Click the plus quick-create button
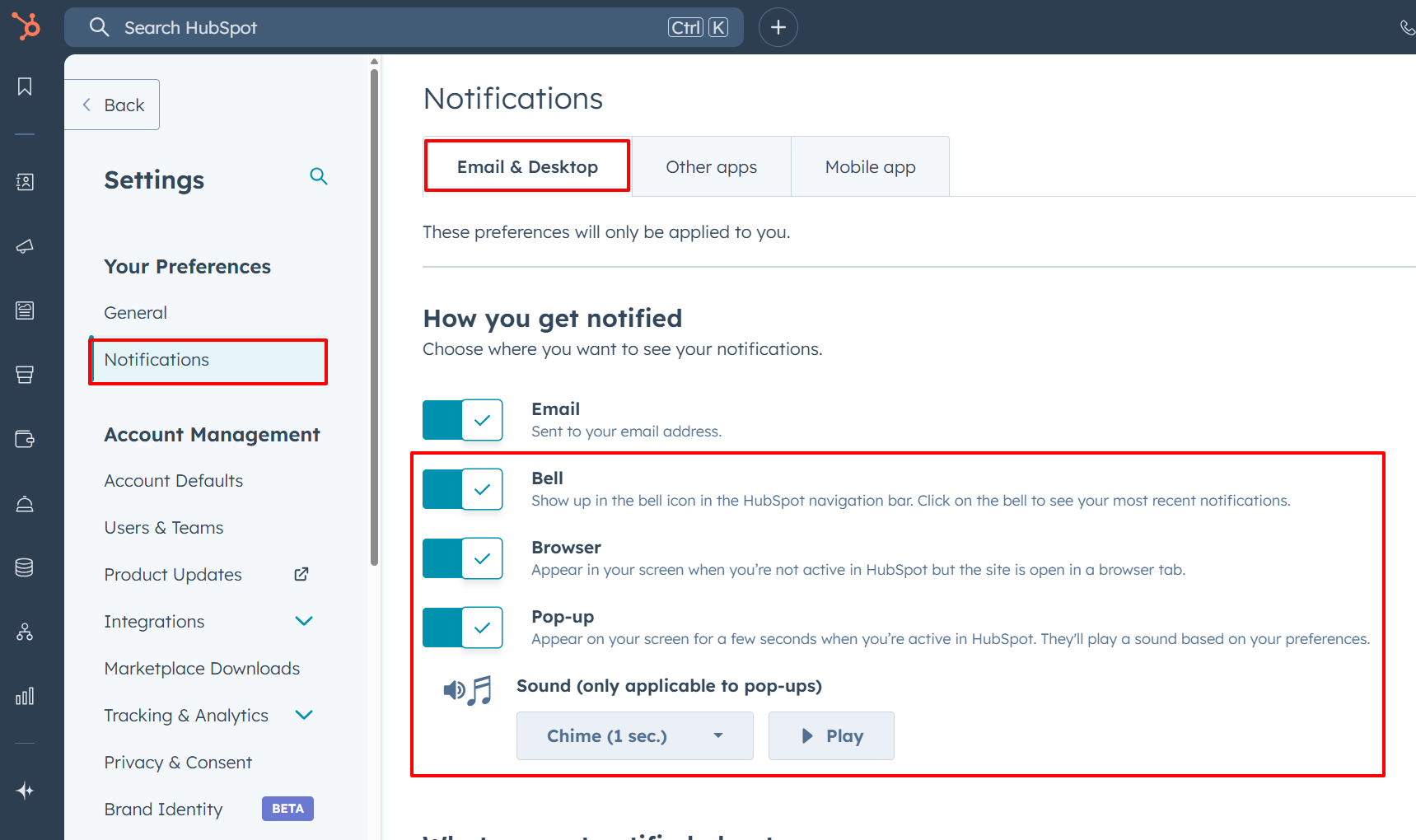 pos(778,27)
